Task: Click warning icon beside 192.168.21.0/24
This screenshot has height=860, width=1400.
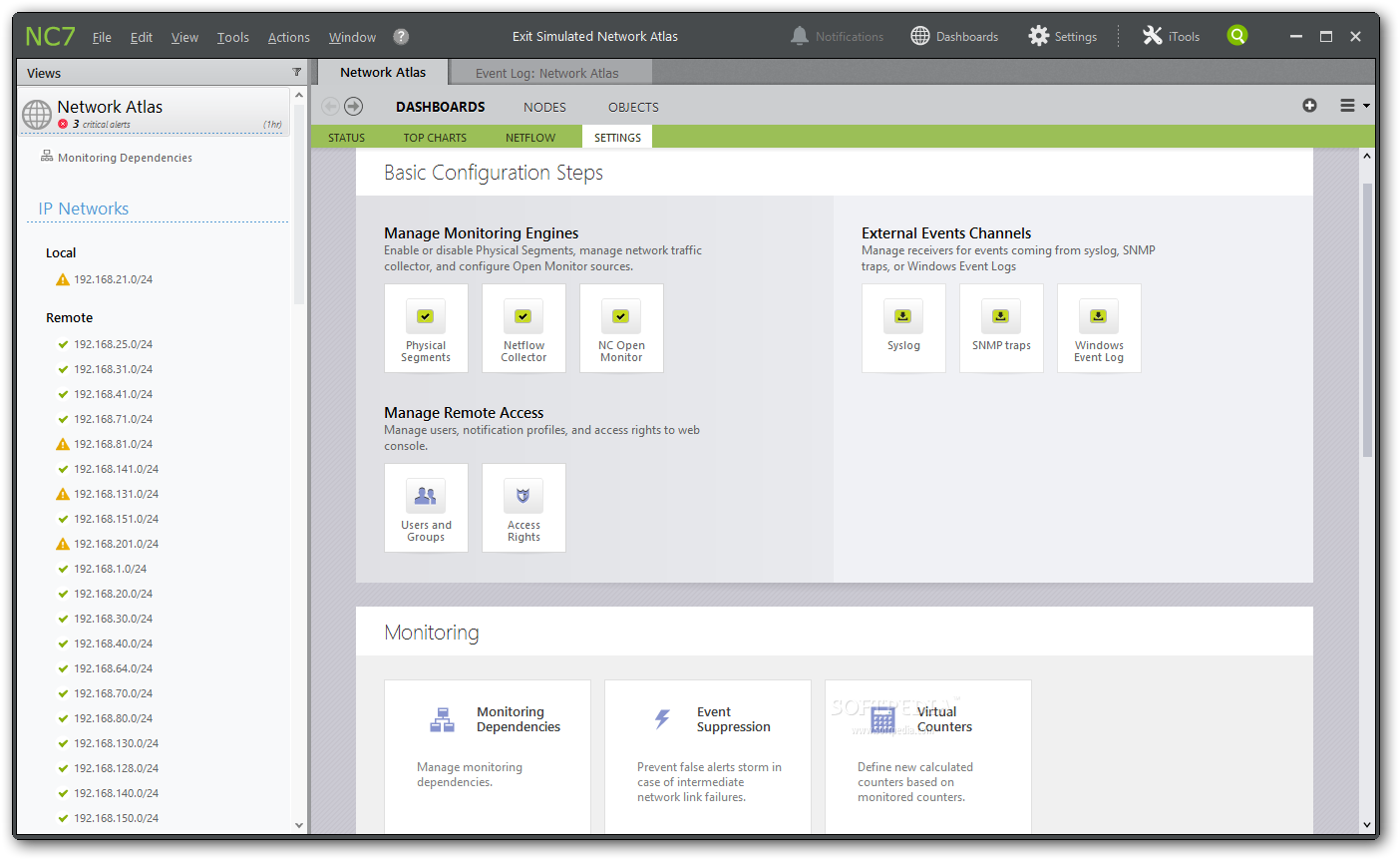Action: tap(63, 280)
